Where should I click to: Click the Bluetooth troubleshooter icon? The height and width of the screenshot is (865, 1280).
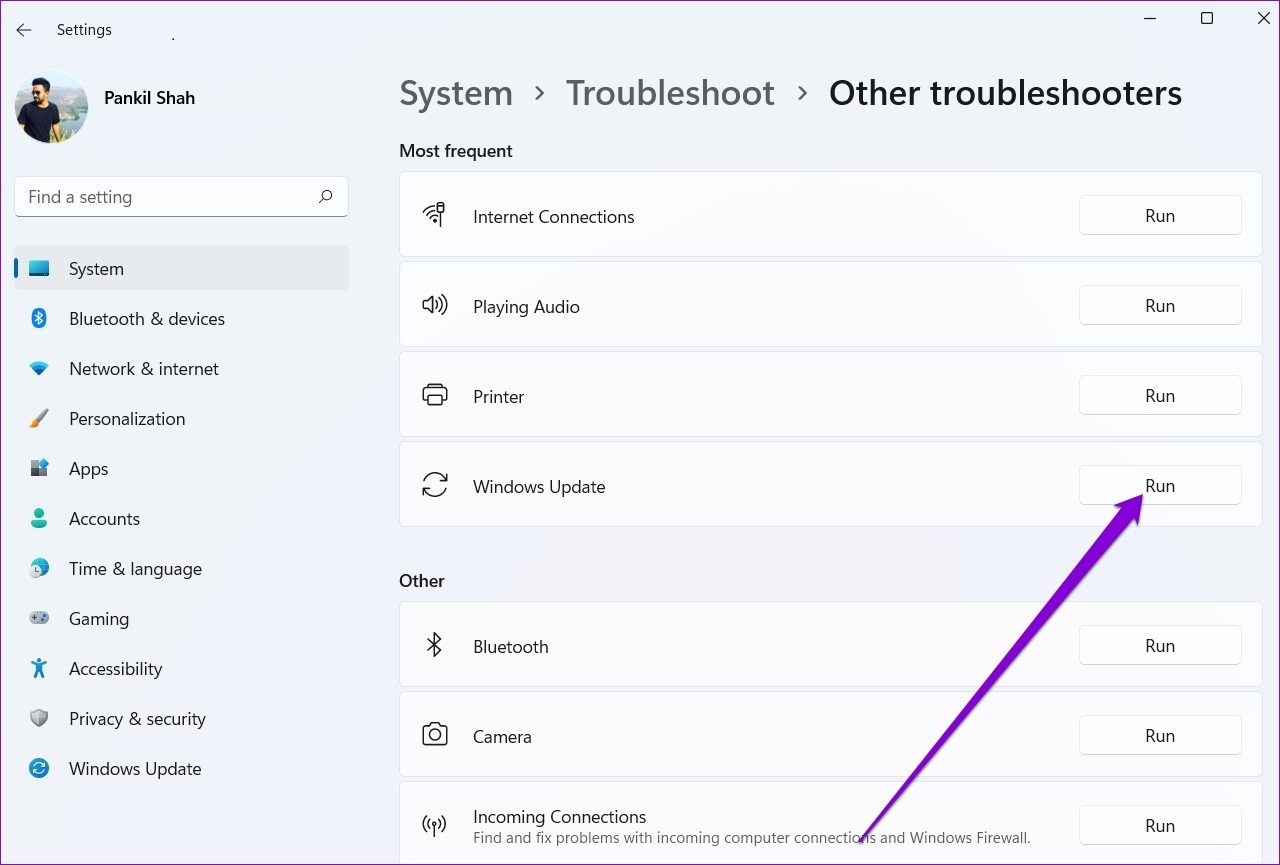[x=434, y=645]
